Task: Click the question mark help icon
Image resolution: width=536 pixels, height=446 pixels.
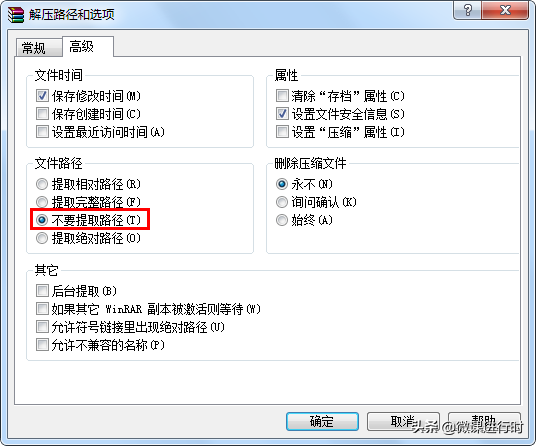Action: [x=467, y=10]
